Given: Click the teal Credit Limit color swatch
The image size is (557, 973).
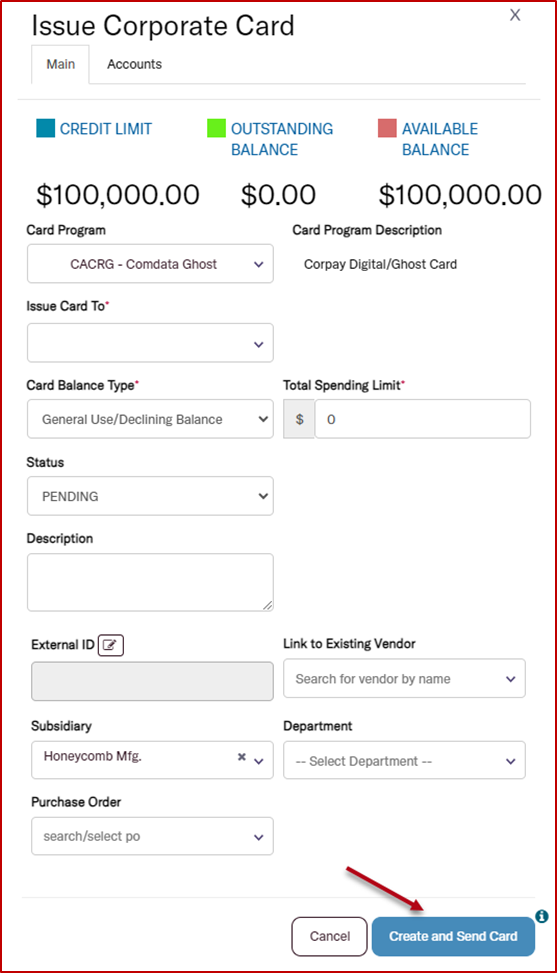Looking at the screenshot, I should 45,128.
